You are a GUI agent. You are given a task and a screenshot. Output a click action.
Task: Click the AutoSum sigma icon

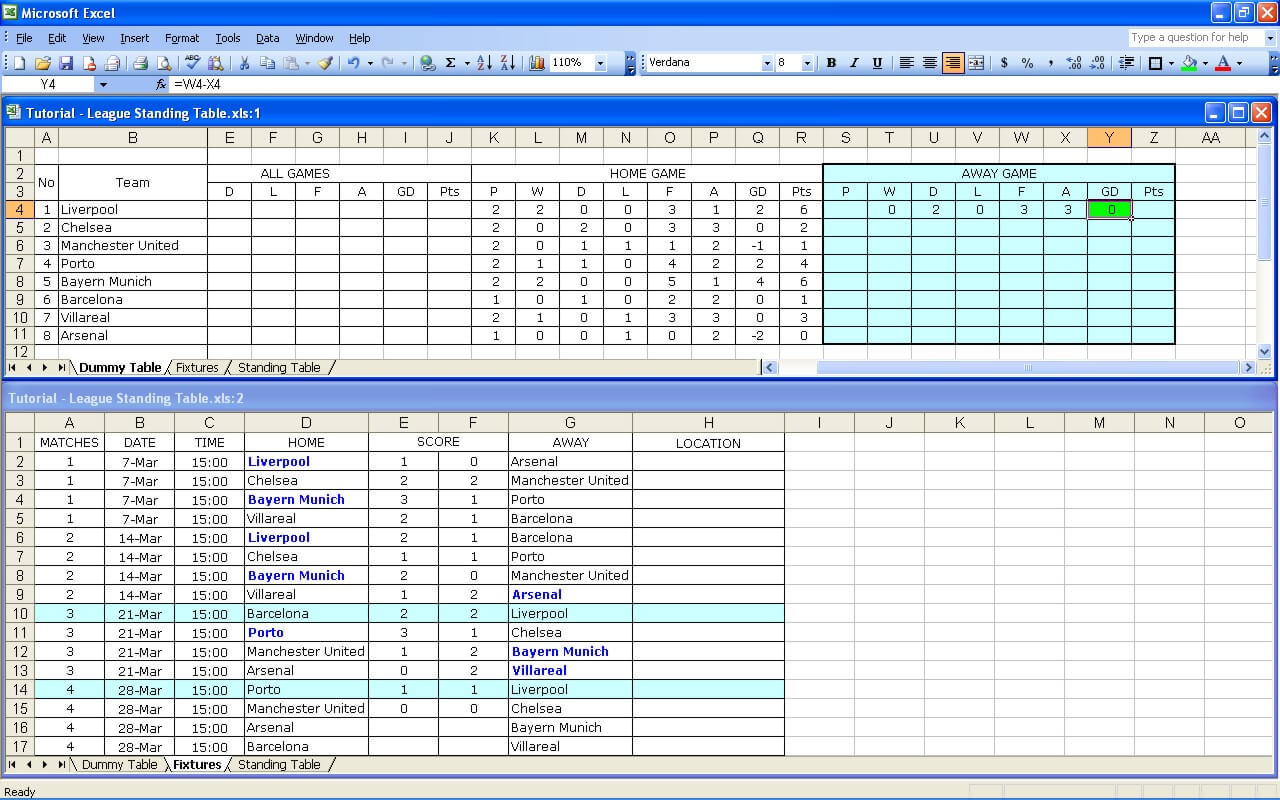coord(450,63)
